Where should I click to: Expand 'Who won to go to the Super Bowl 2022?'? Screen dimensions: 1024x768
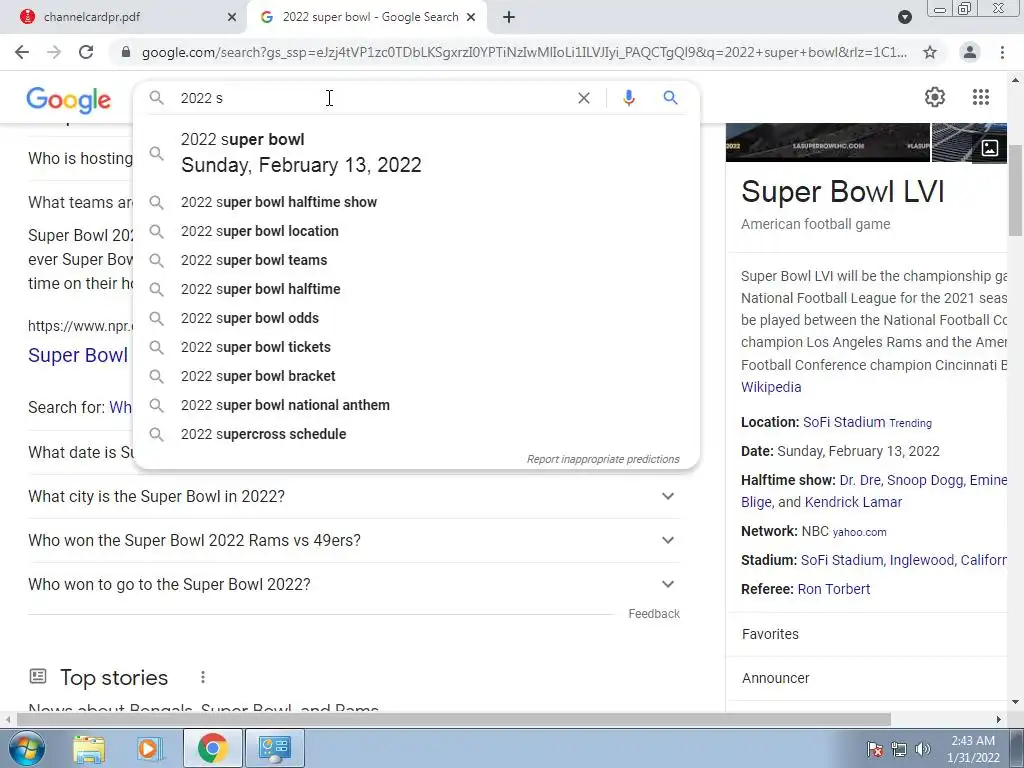[x=354, y=584]
